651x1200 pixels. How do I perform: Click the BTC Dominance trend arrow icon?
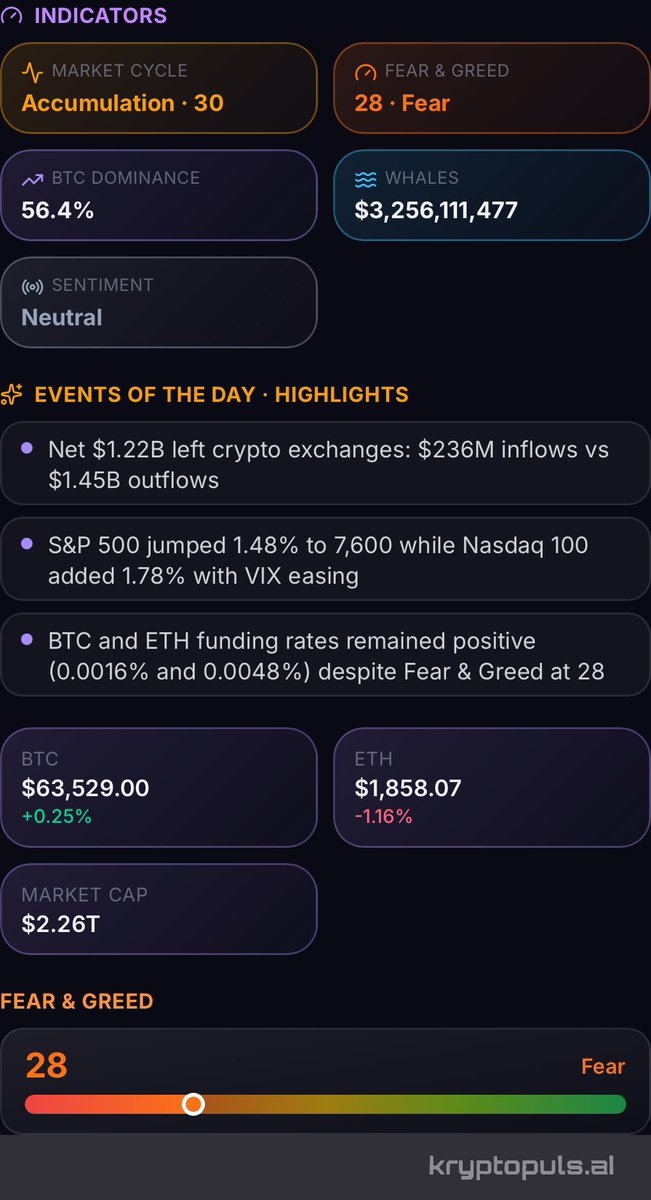(x=33, y=179)
